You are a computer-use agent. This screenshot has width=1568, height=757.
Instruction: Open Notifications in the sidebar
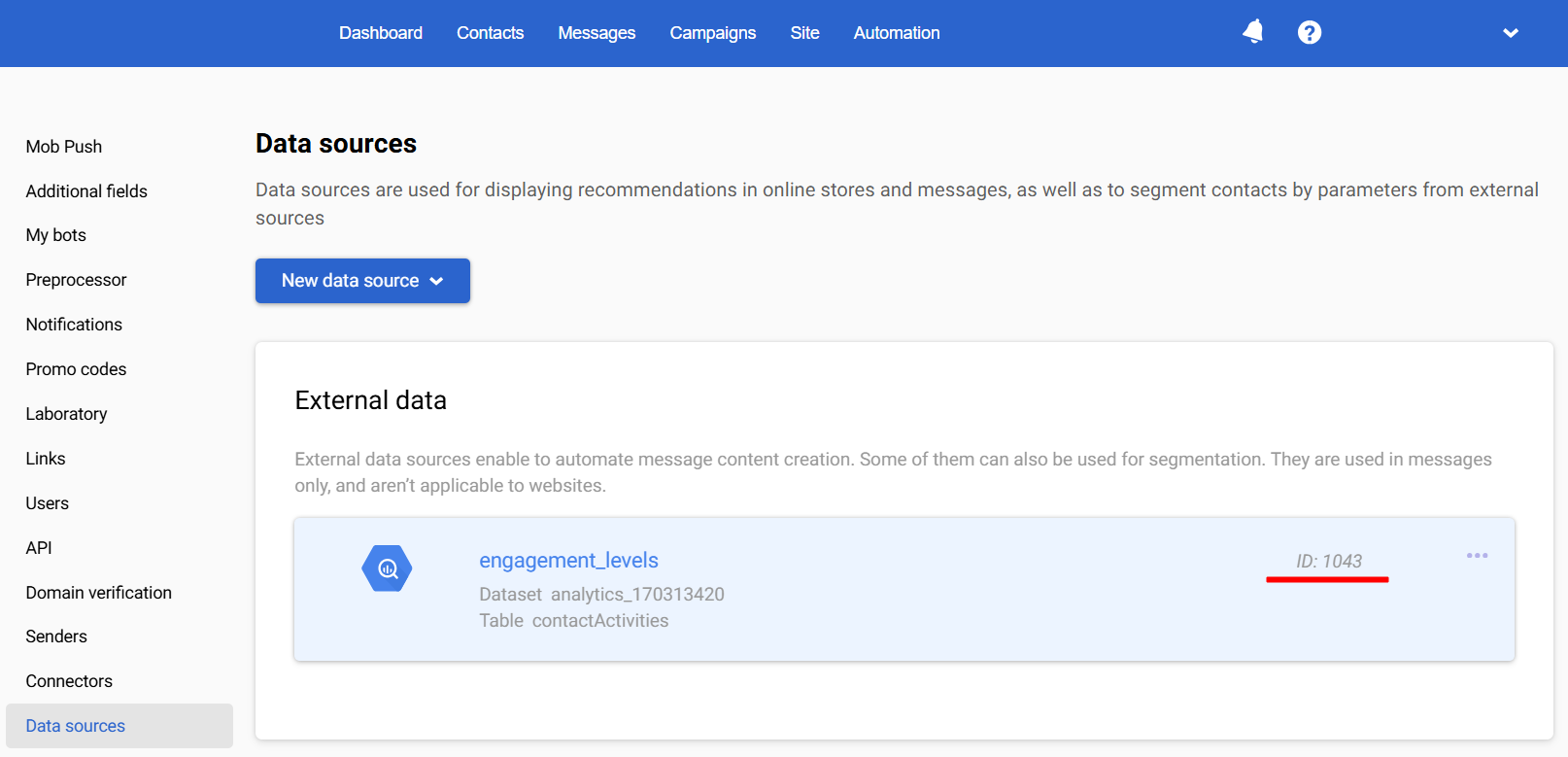pos(74,325)
